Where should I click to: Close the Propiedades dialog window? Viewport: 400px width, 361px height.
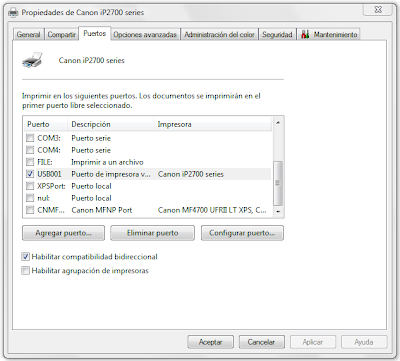pyautogui.click(x=378, y=10)
